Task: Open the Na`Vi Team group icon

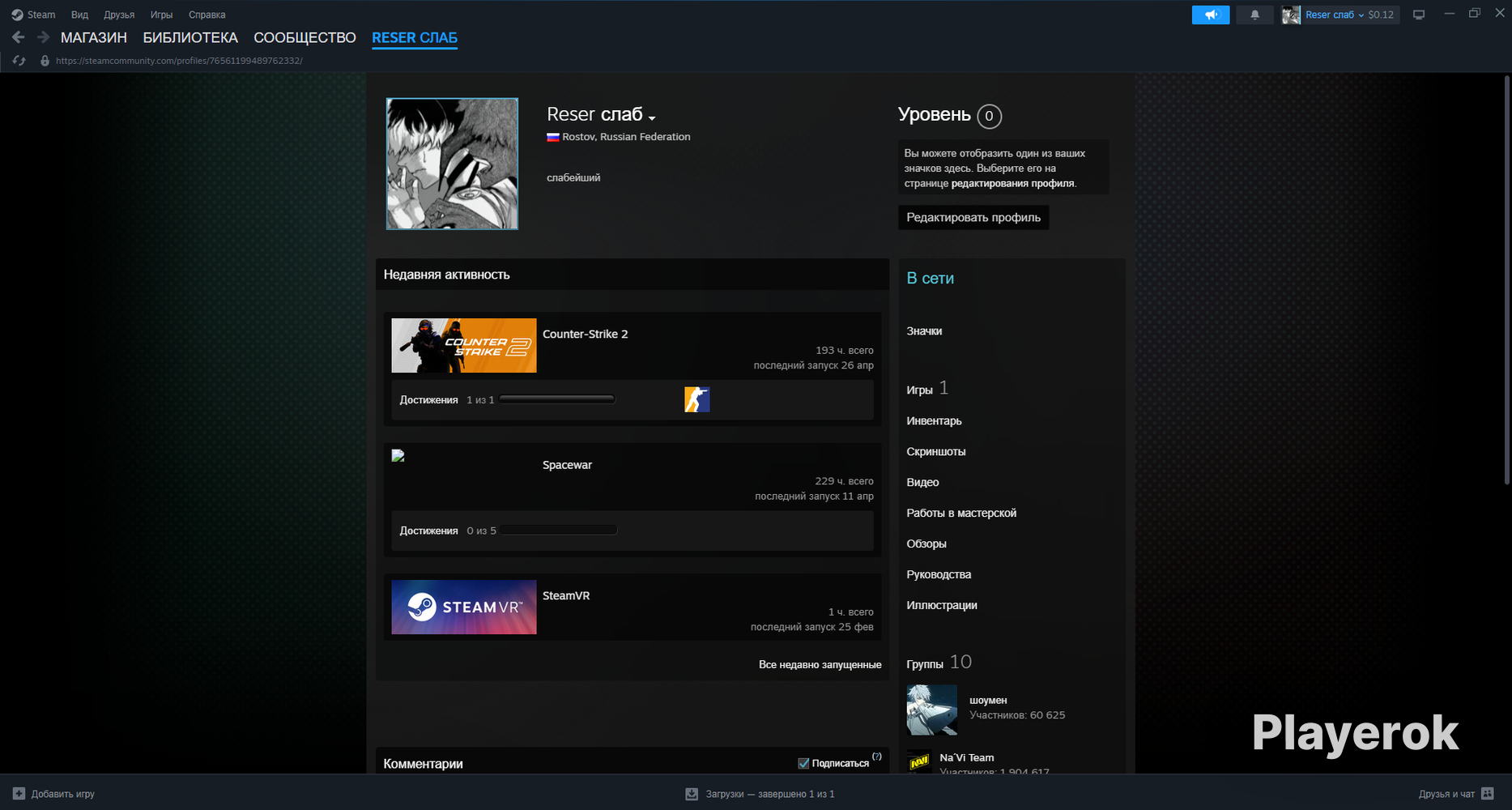Action: [919, 762]
